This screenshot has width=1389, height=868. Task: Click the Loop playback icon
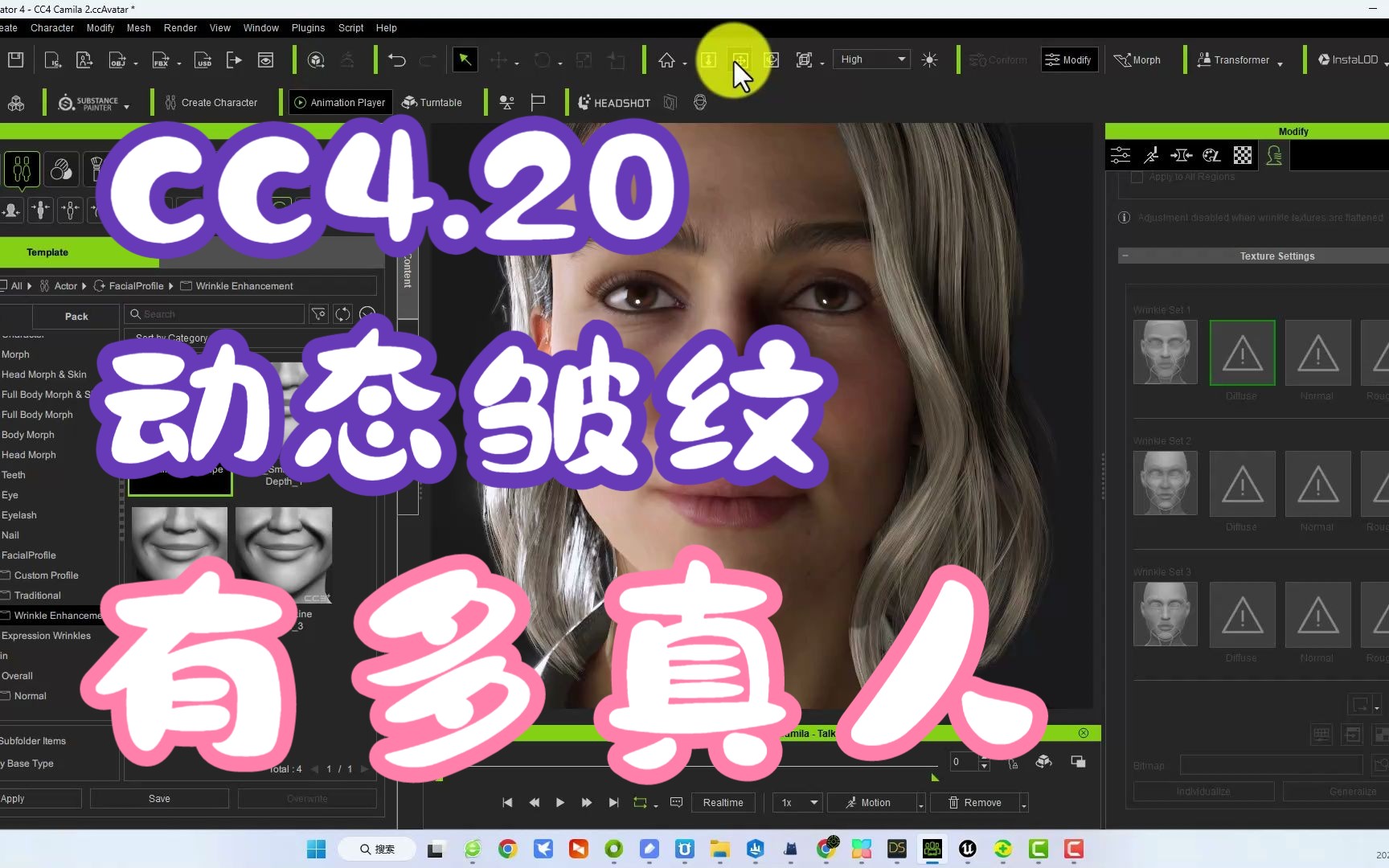pyautogui.click(x=641, y=803)
